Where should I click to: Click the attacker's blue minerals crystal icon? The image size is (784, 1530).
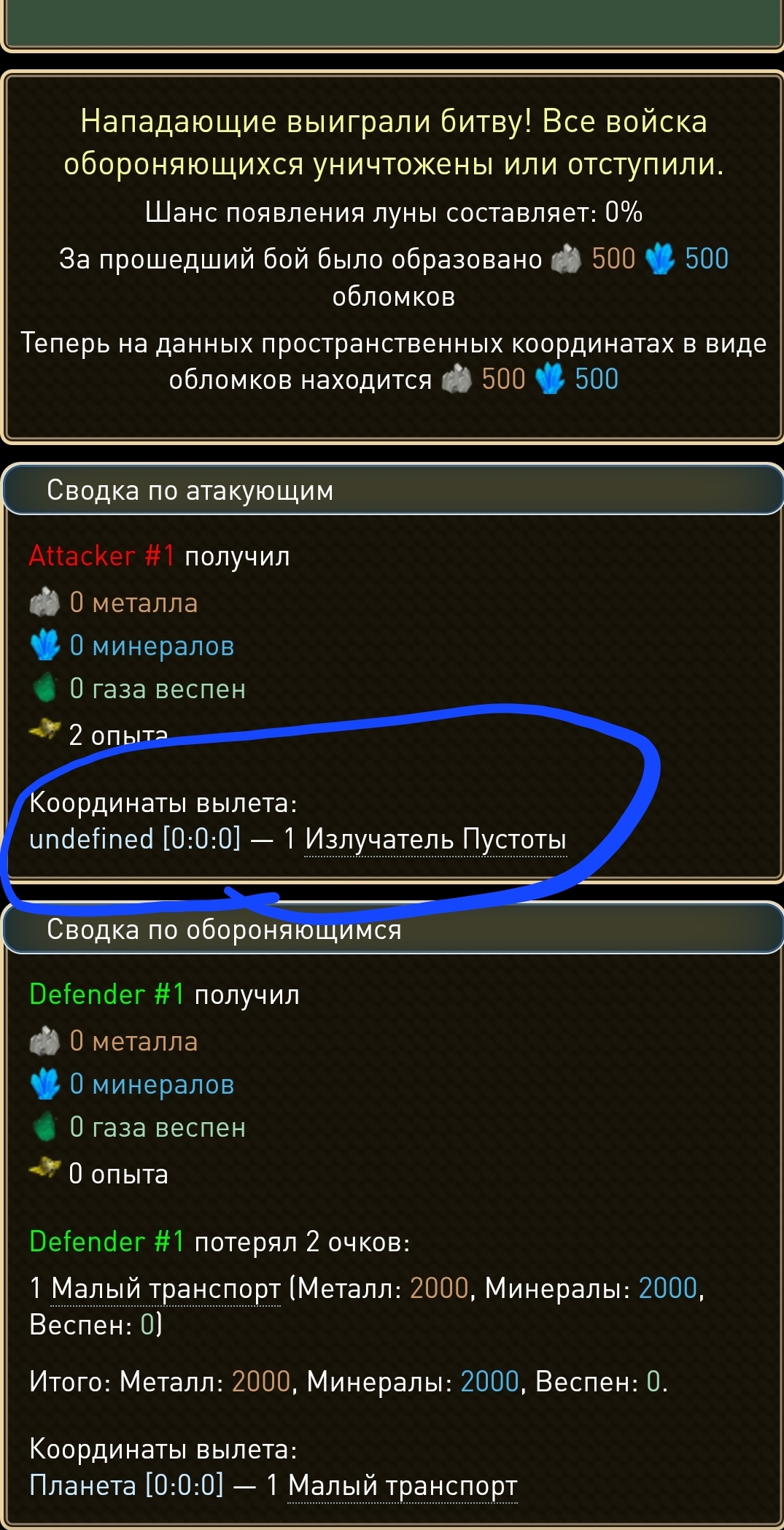pos(45,645)
